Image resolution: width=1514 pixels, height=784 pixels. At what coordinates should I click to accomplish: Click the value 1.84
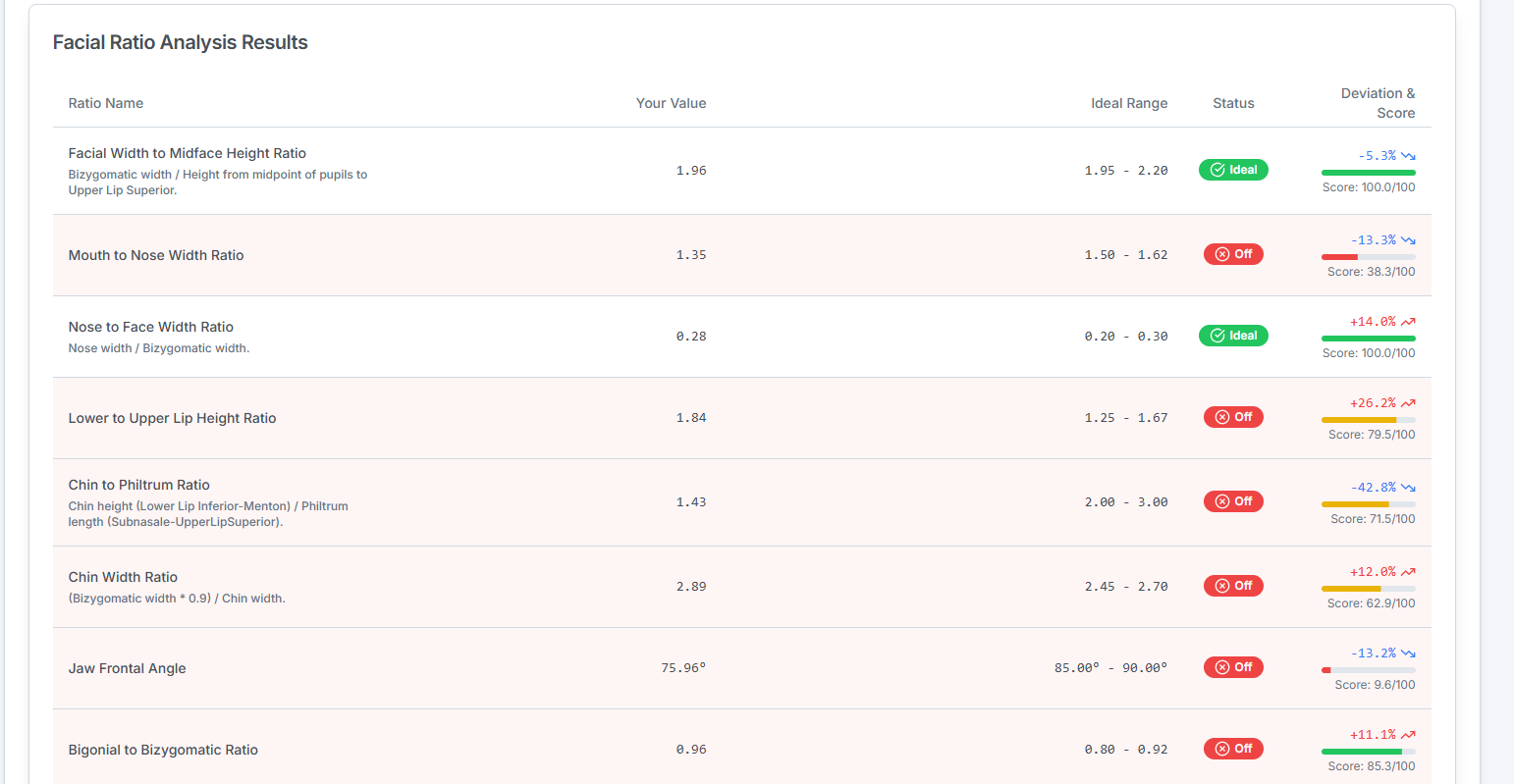(x=691, y=418)
